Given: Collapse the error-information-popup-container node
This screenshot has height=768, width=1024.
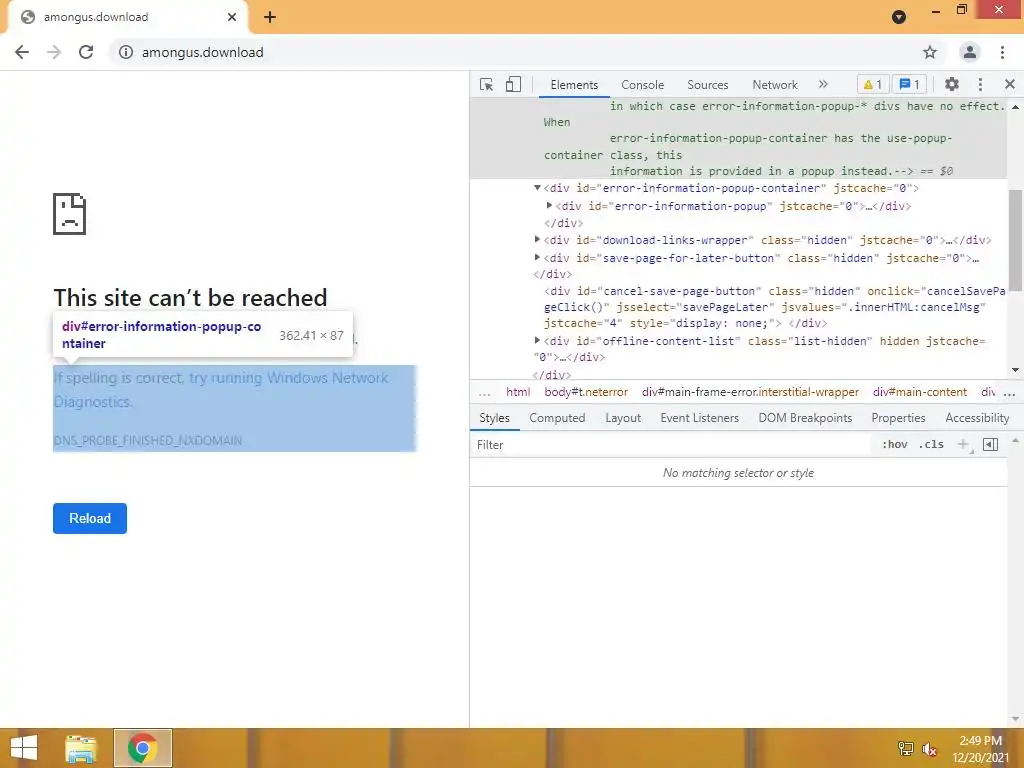Looking at the screenshot, I should point(537,187).
